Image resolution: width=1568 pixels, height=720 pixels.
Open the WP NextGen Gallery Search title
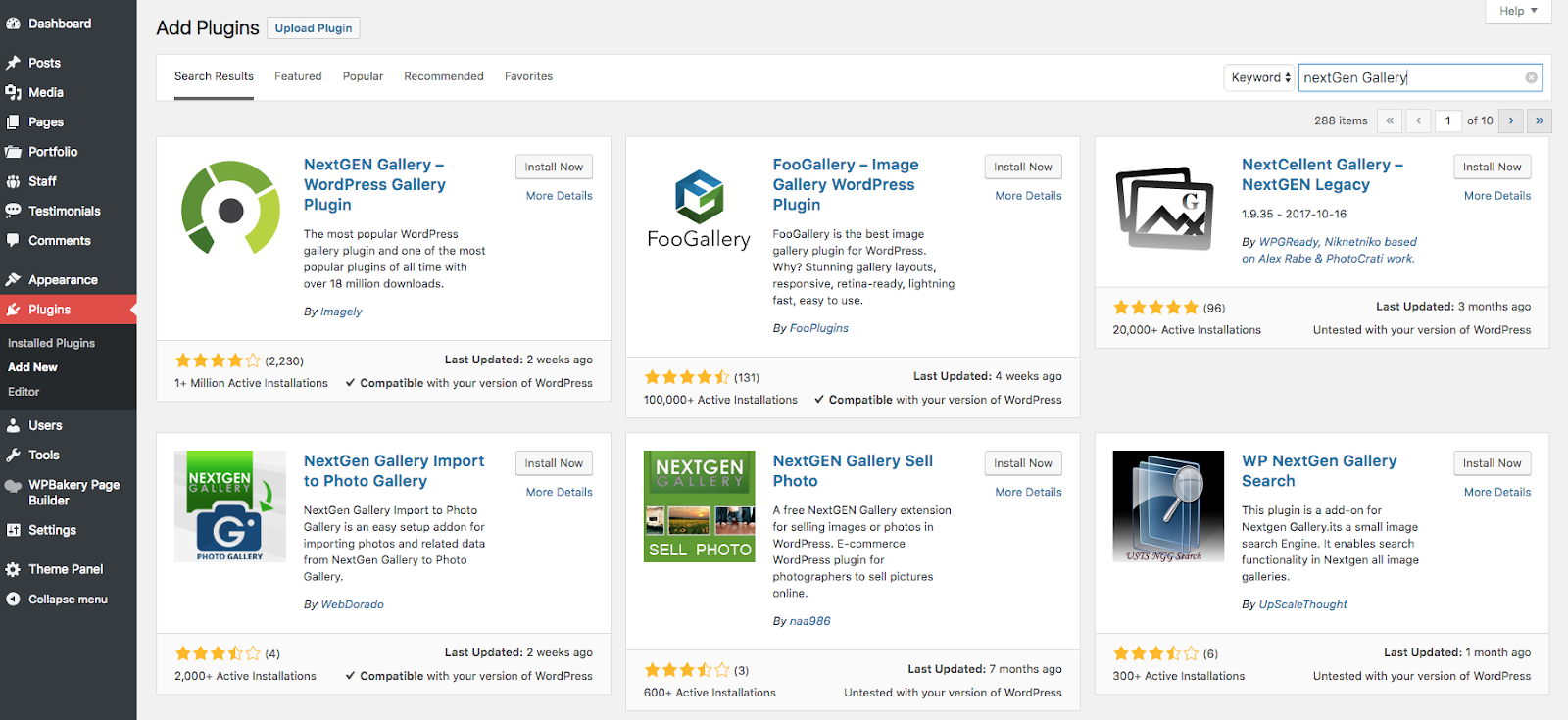[1319, 471]
